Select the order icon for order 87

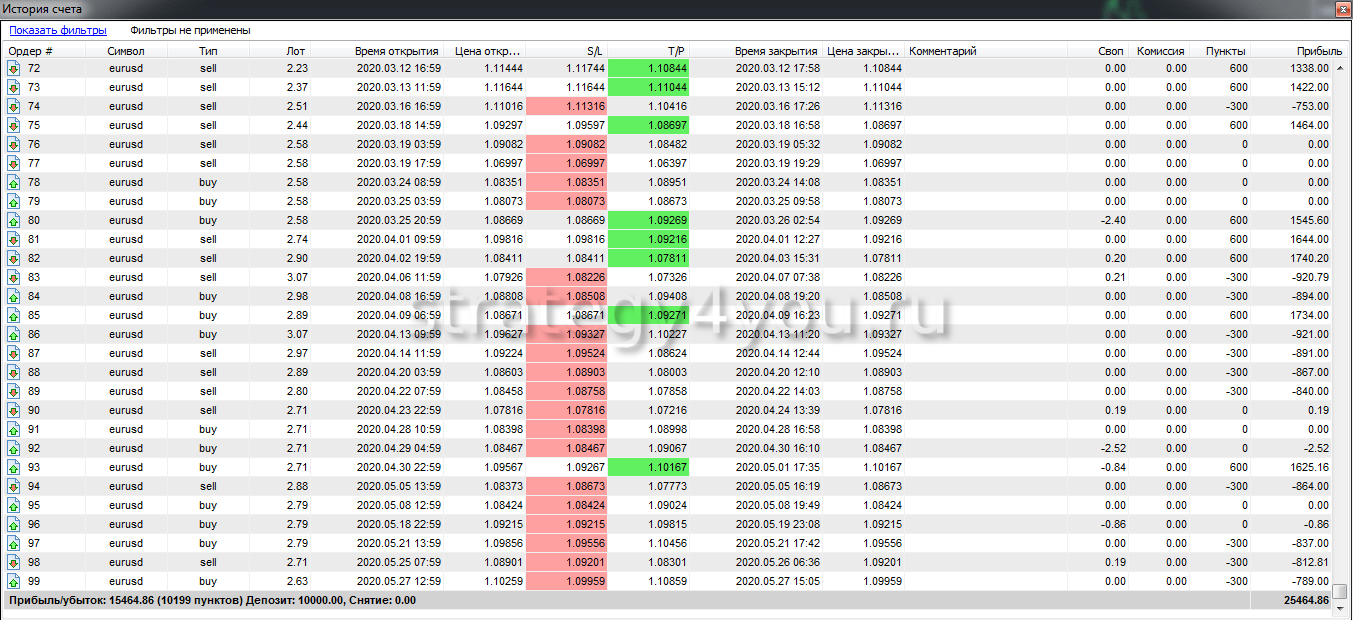point(14,353)
